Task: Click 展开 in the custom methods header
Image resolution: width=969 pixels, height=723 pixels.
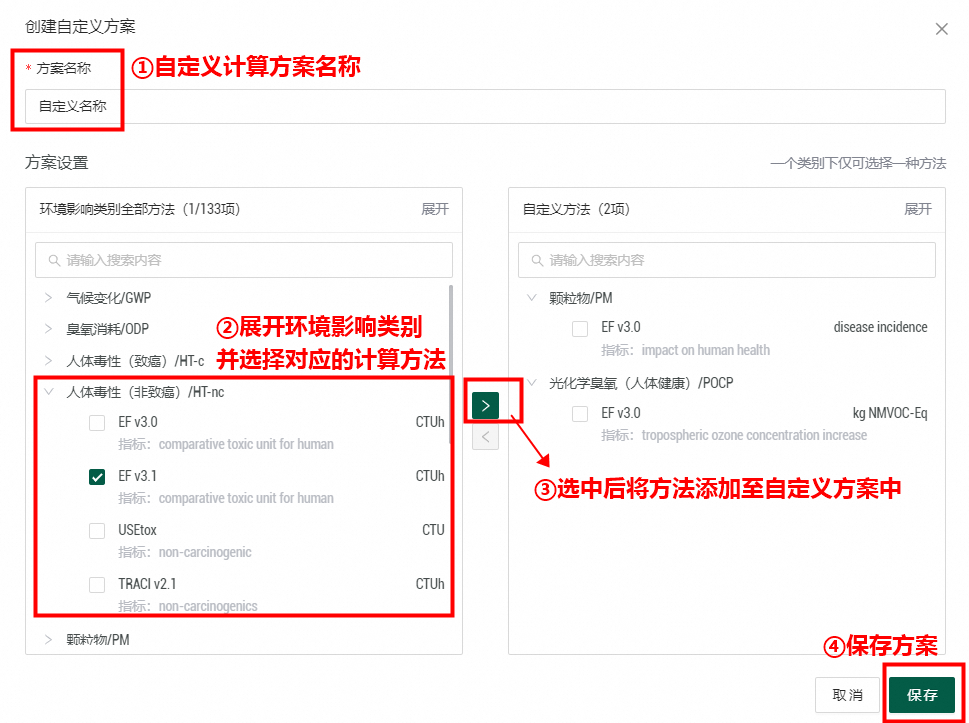Action: (x=918, y=209)
